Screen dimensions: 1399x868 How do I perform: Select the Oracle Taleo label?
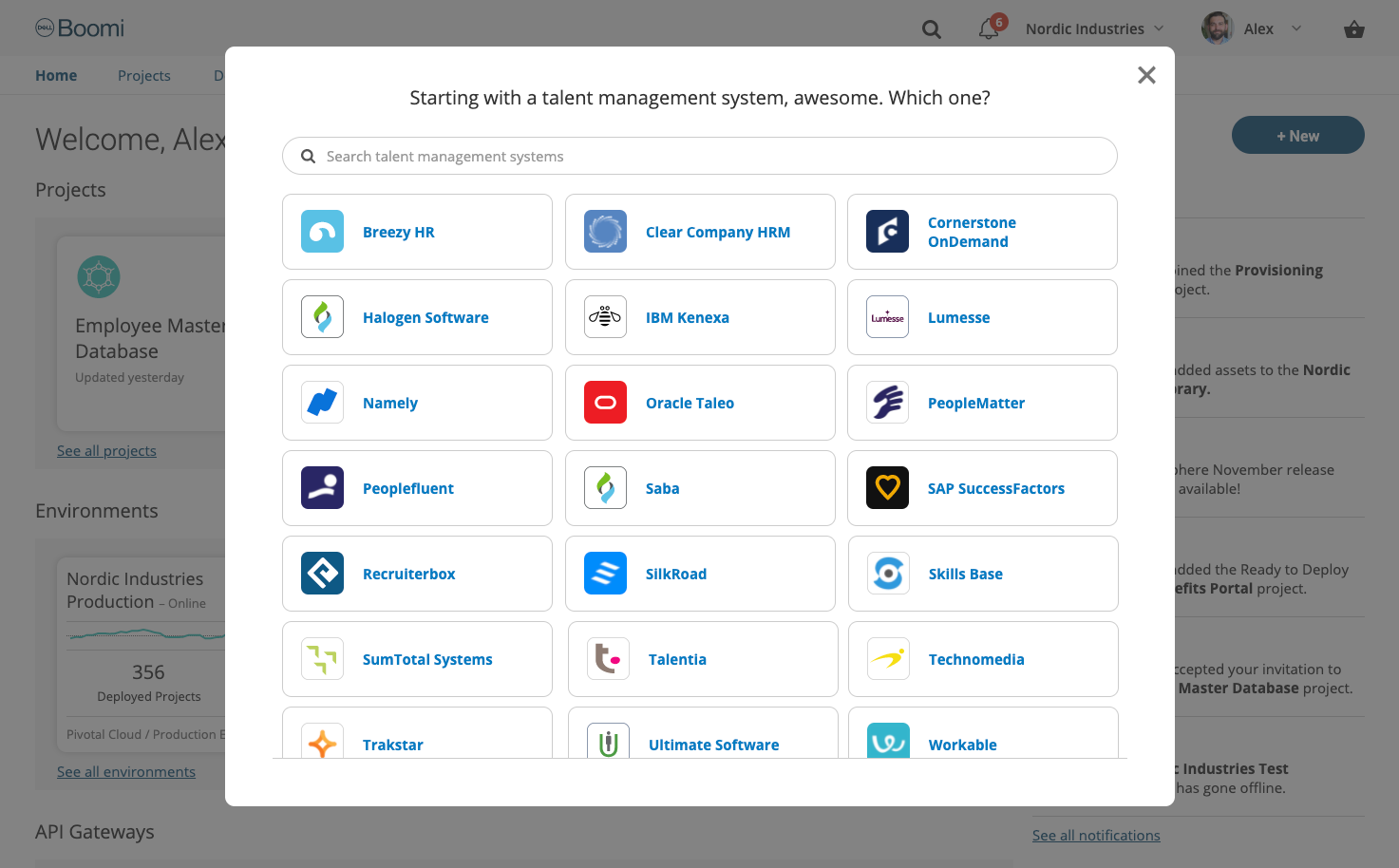[690, 403]
